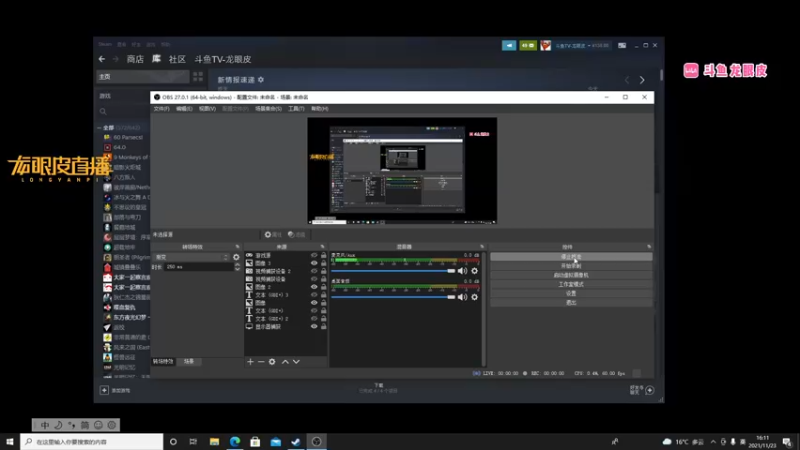Click the 工作室模式 button
This screenshot has width=800, height=450.
[x=571, y=284]
